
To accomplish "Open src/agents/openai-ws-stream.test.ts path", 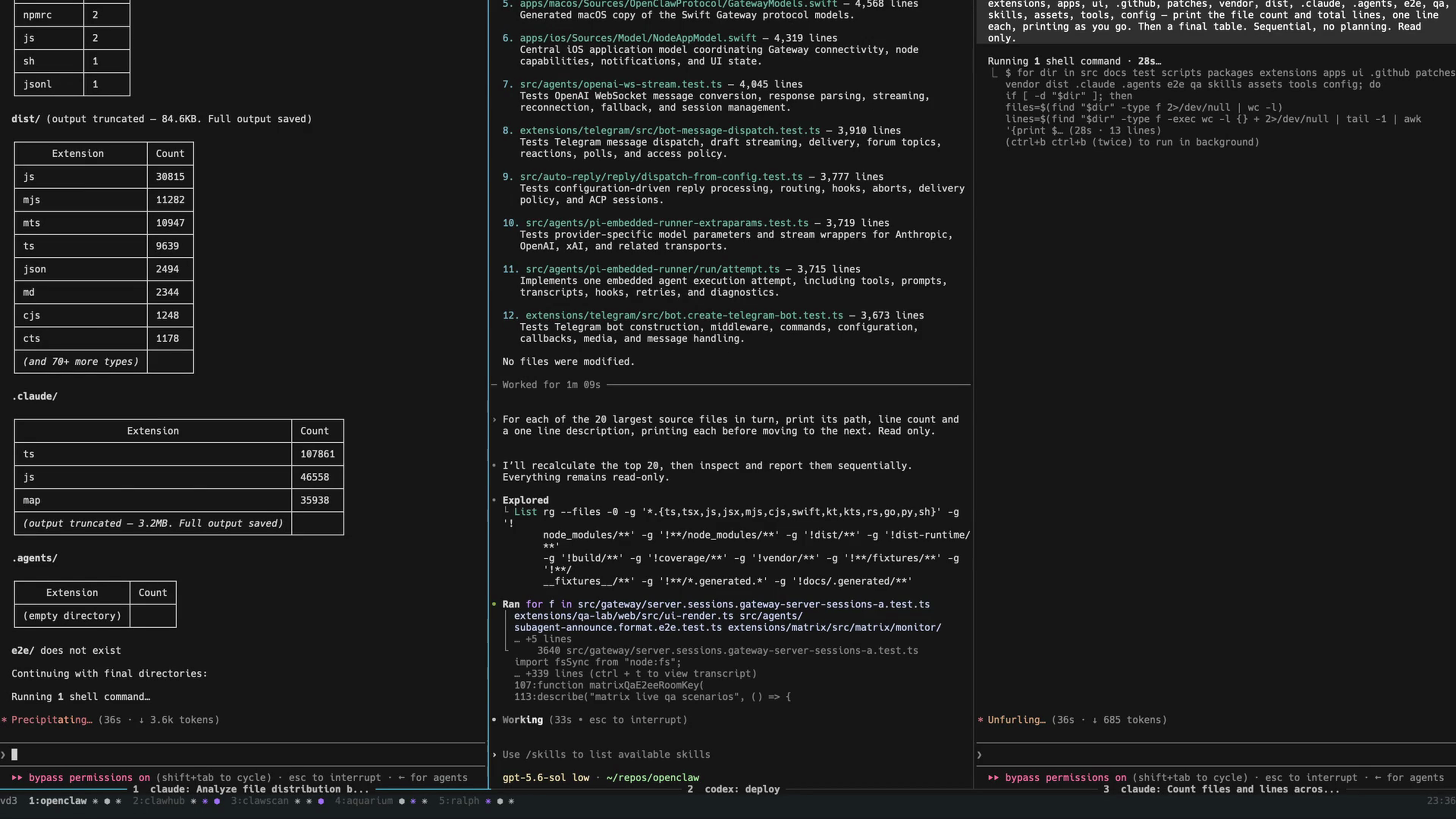I will tap(621, 84).
